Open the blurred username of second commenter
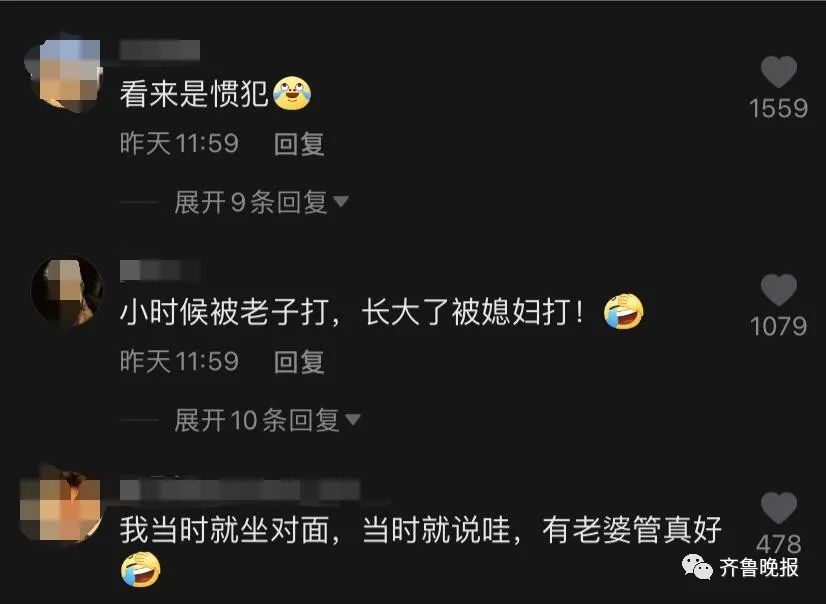Screen dimensions: 826x604 [160, 270]
